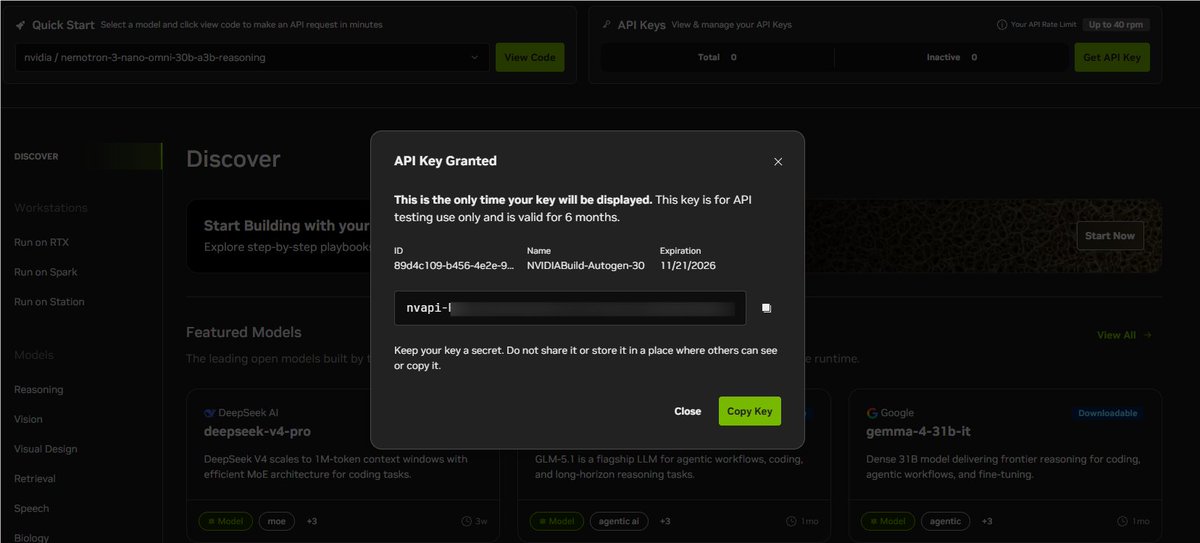1200x543 pixels.
Task: Open the View All link
Action: pyautogui.click(x=1124, y=335)
